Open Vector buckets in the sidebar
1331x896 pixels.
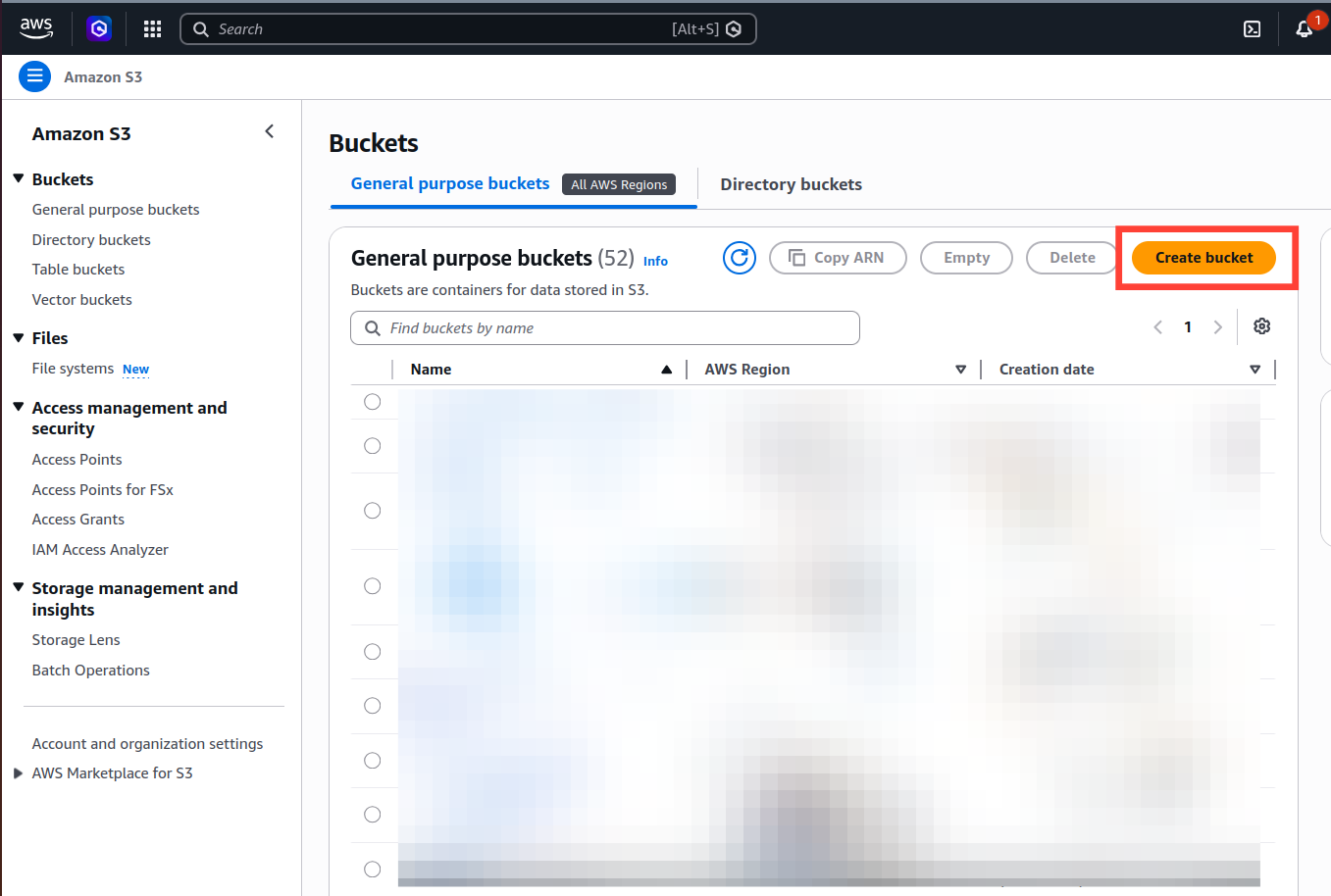tap(81, 300)
